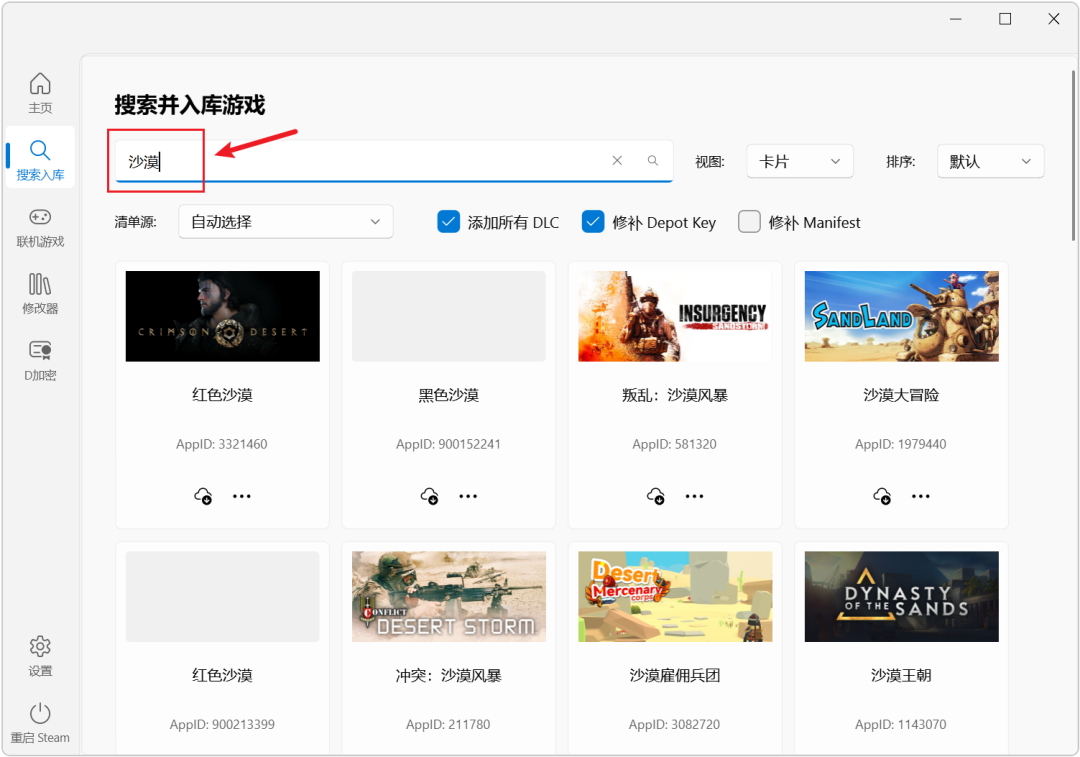Click cloud download icon for 红色沙漠 3321460
Viewport: 1080px width, 757px height.
pyautogui.click(x=202, y=496)
